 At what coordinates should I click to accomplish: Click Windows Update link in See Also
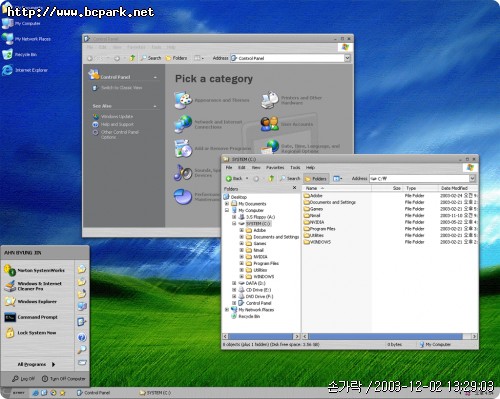(x=117, y=116)
